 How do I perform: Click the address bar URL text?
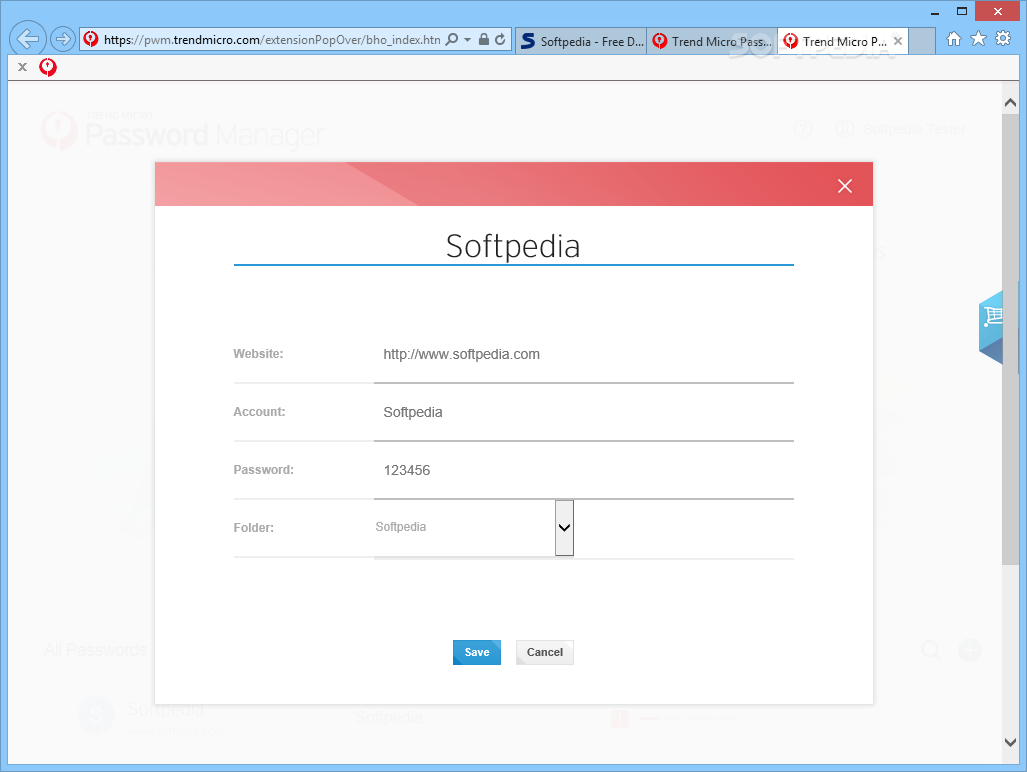[x=272, y=40]
